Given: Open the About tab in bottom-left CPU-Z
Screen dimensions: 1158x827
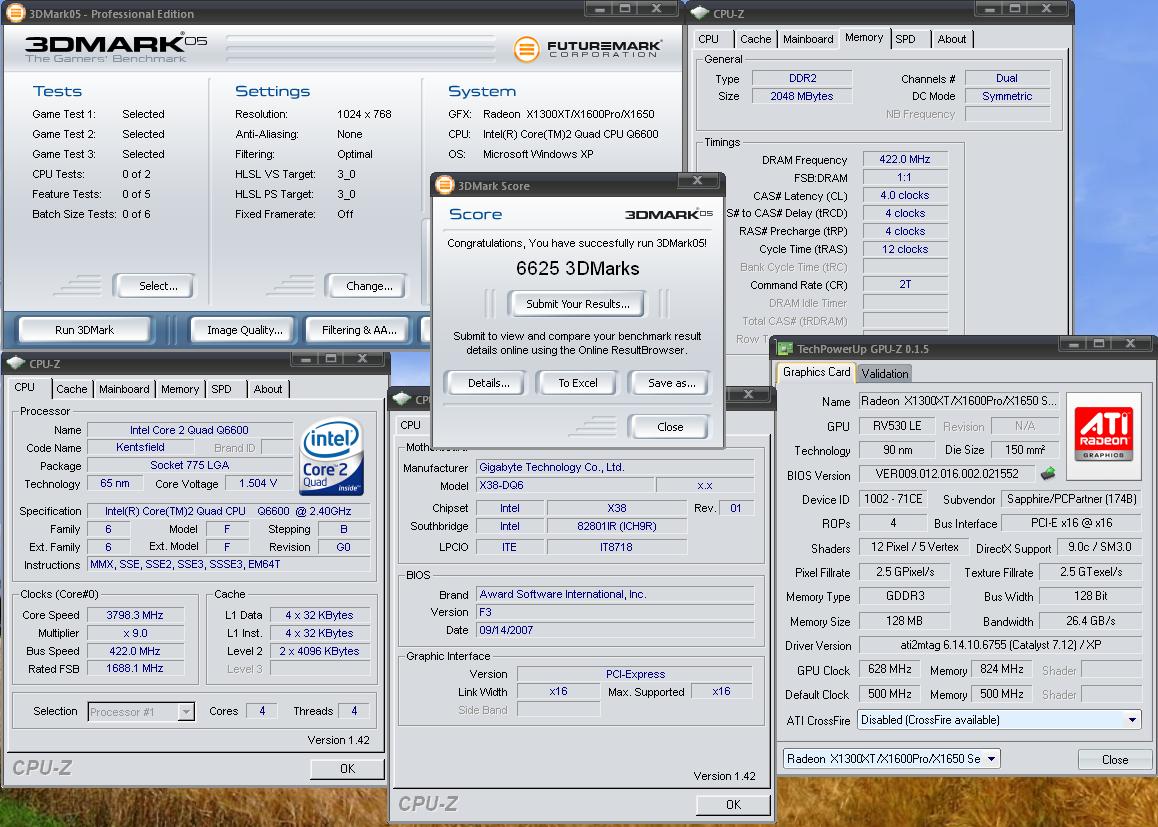Looking at the screenshot, I should point(267,389).
